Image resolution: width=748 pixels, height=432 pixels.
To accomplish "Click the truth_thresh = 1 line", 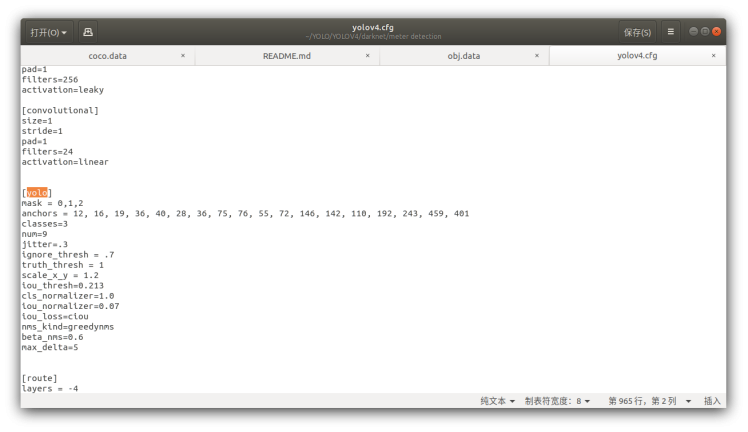I will tap(62, 265).
